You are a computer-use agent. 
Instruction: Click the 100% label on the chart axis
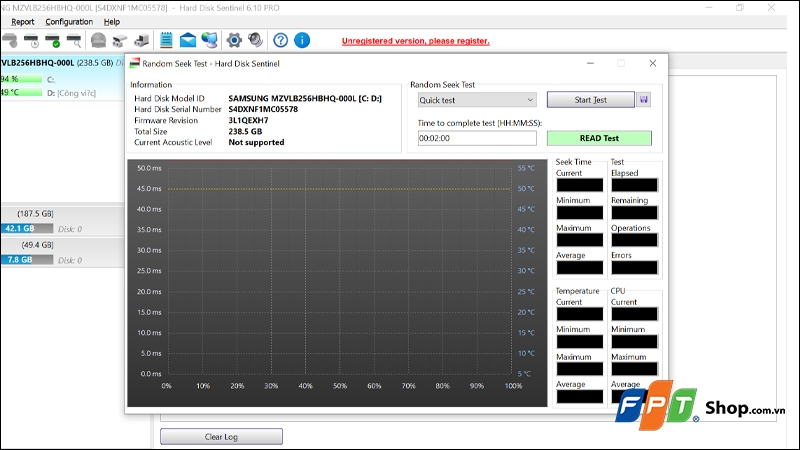tap(513, 386)
